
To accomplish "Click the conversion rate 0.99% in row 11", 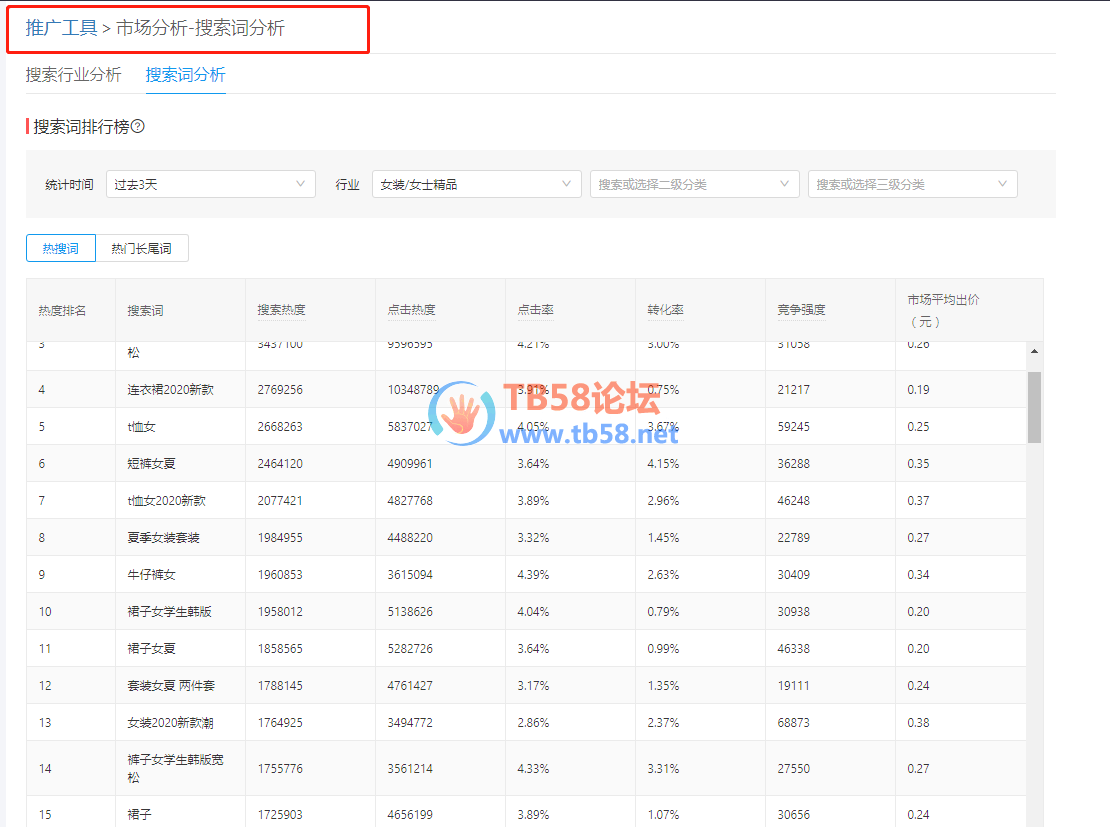I will tap(663, 649).
